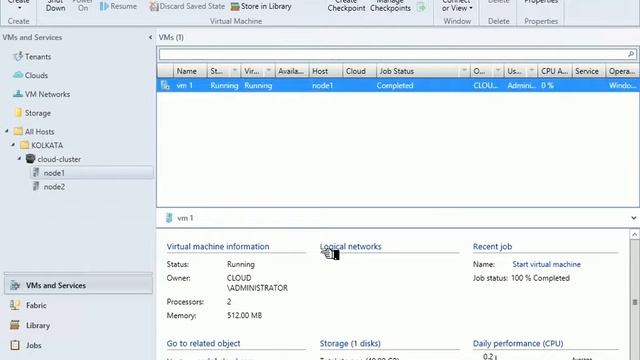Click the node2 server icon

(36, 187)
